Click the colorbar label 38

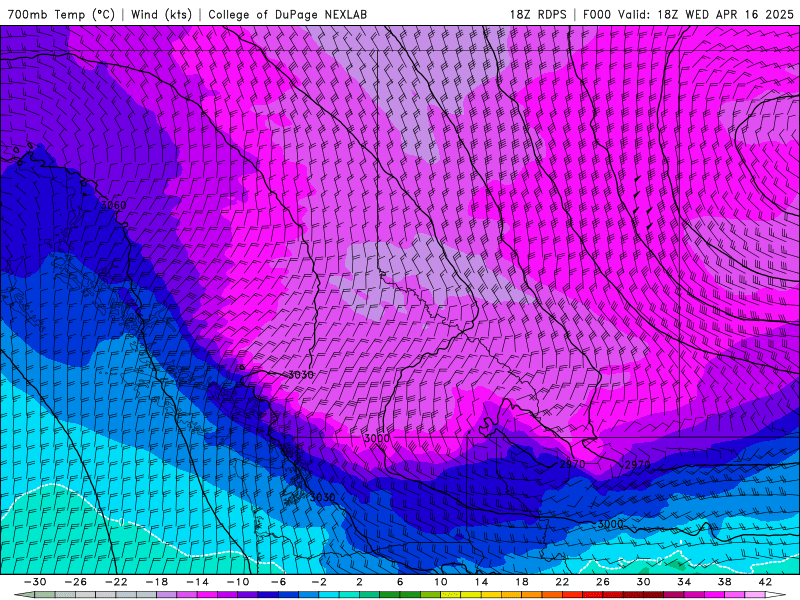click(724, 582)
